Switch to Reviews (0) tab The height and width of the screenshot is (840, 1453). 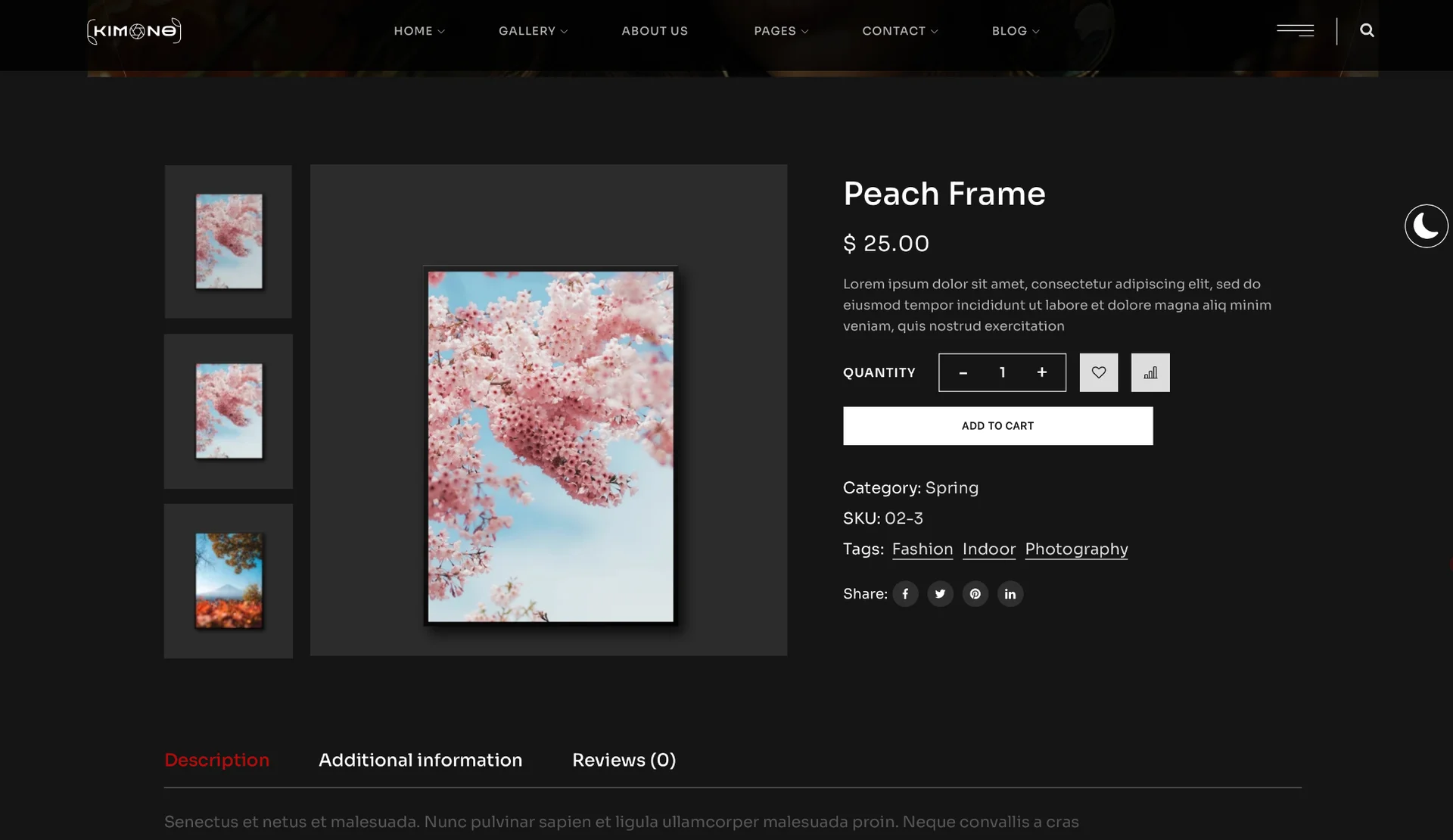coord(624,760)
